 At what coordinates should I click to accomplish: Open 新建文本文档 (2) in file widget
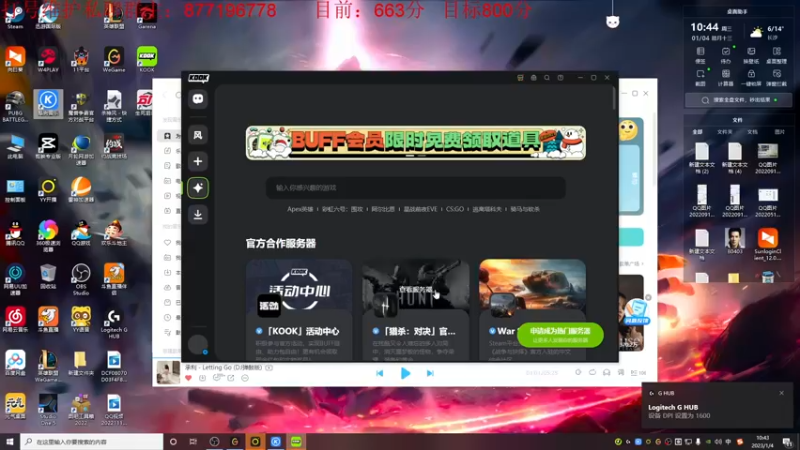click(702, 159)
